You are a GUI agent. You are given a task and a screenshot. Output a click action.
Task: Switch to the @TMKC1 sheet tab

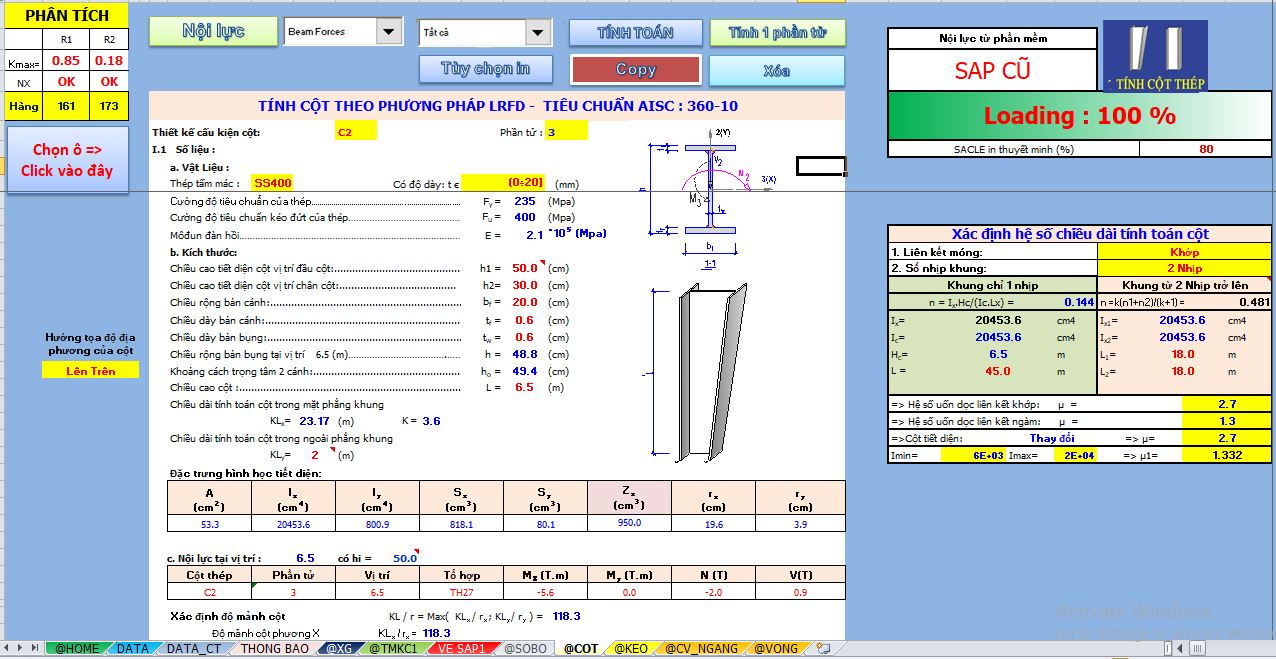coord(393,649)
